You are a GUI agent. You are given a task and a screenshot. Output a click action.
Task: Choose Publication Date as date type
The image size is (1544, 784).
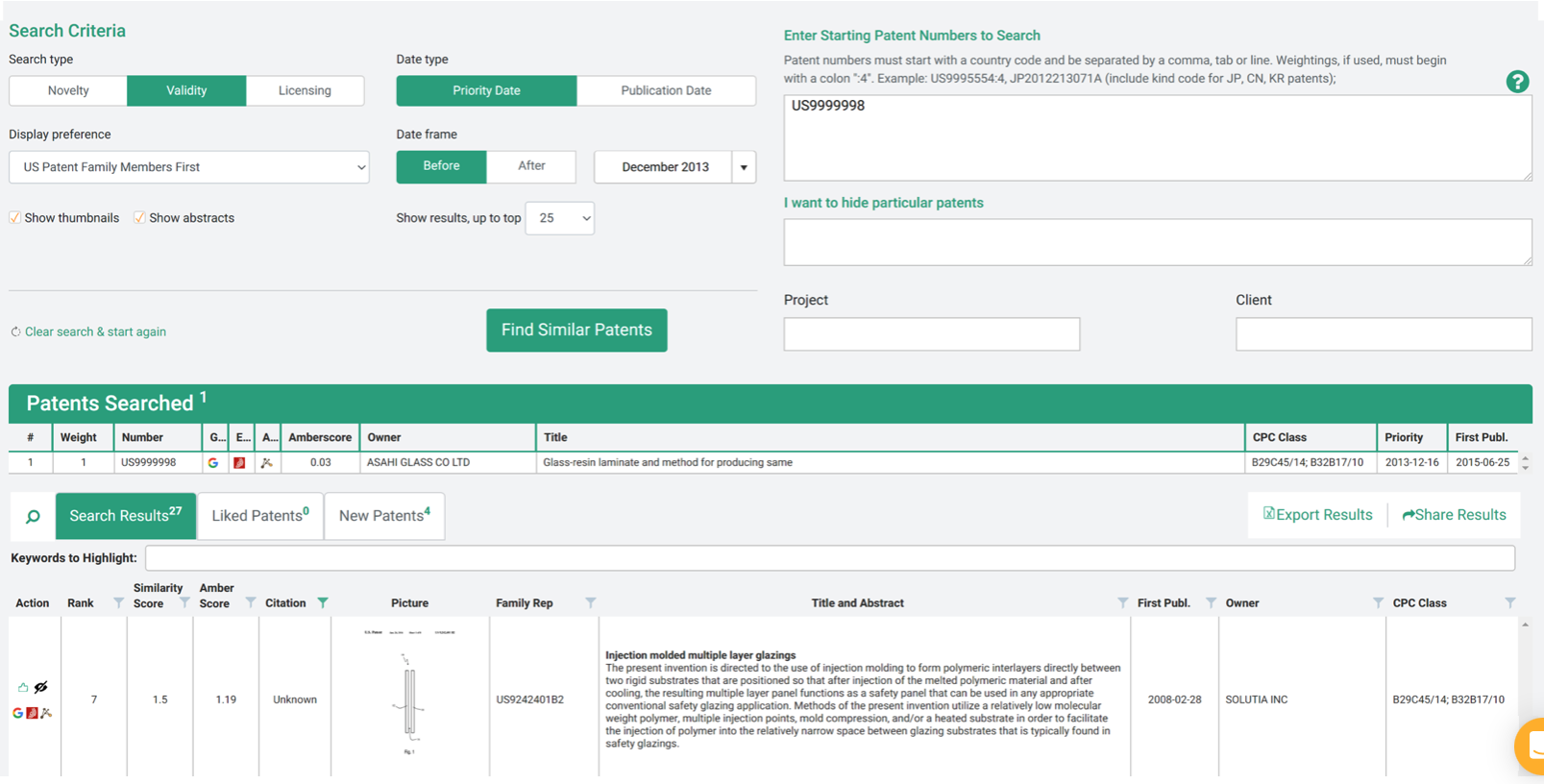click(666, 90)
